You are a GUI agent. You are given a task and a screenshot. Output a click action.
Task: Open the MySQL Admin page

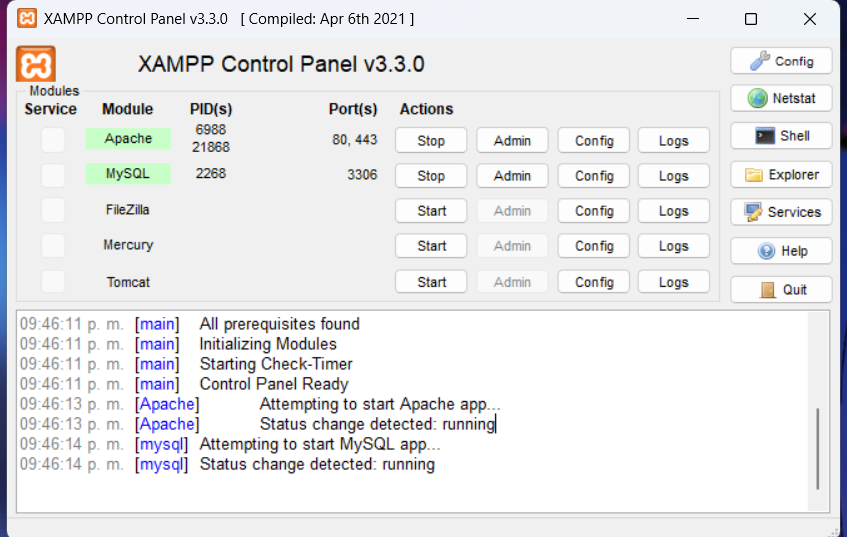[512, 176]
